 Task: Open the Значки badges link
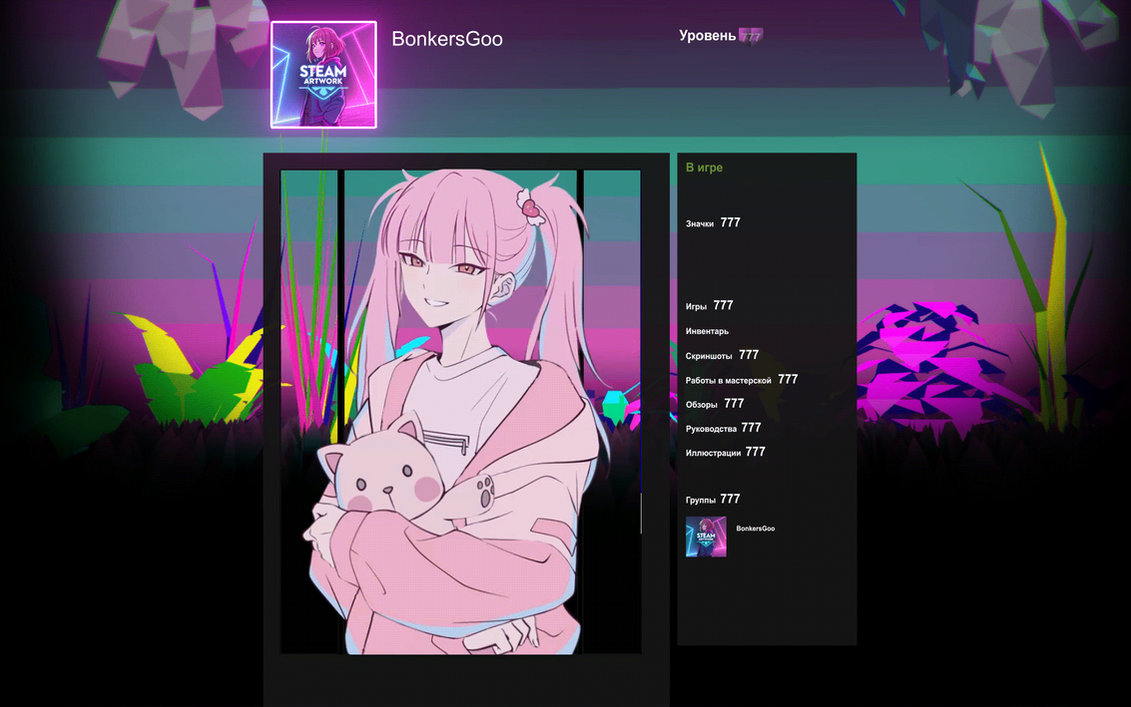point(700,224)
